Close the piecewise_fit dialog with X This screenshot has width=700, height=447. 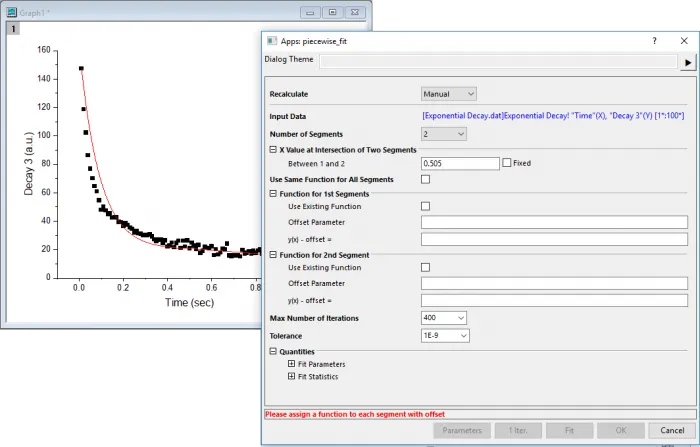pos(684,41)
